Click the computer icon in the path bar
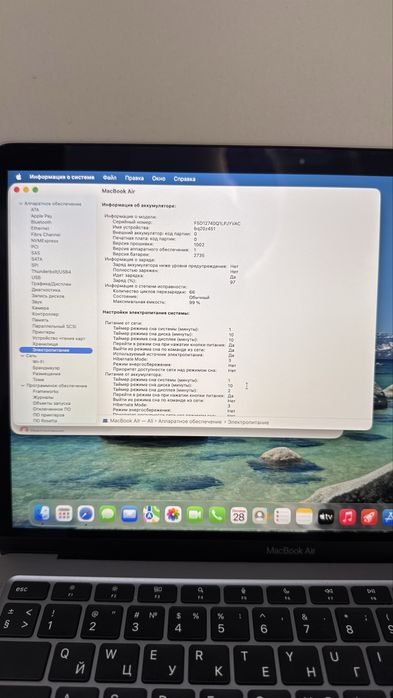This screenshot has width=393, height=698. coord(105,420)
